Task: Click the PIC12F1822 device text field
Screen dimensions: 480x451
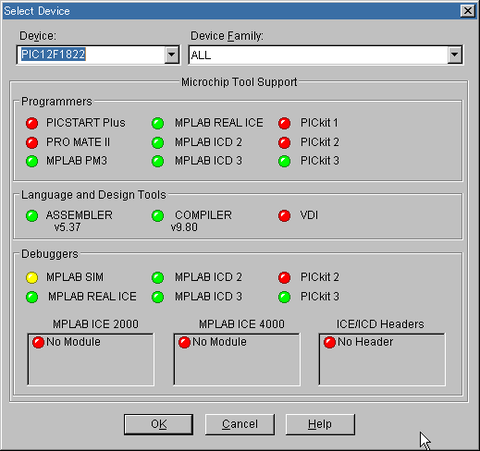Action: [x=91, y=55]
